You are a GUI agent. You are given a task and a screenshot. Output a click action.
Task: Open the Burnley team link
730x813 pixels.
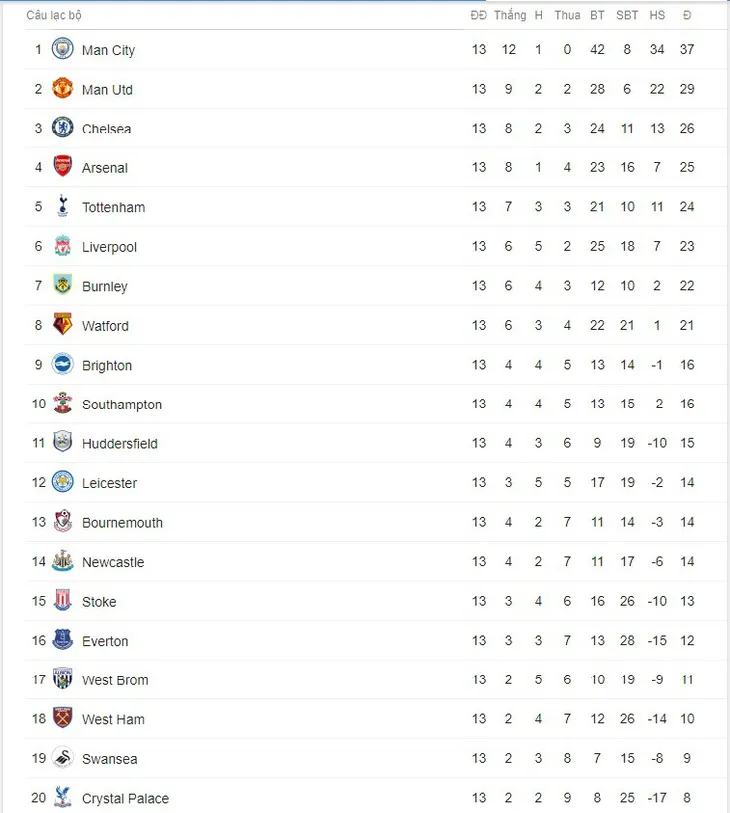point(105,286)
